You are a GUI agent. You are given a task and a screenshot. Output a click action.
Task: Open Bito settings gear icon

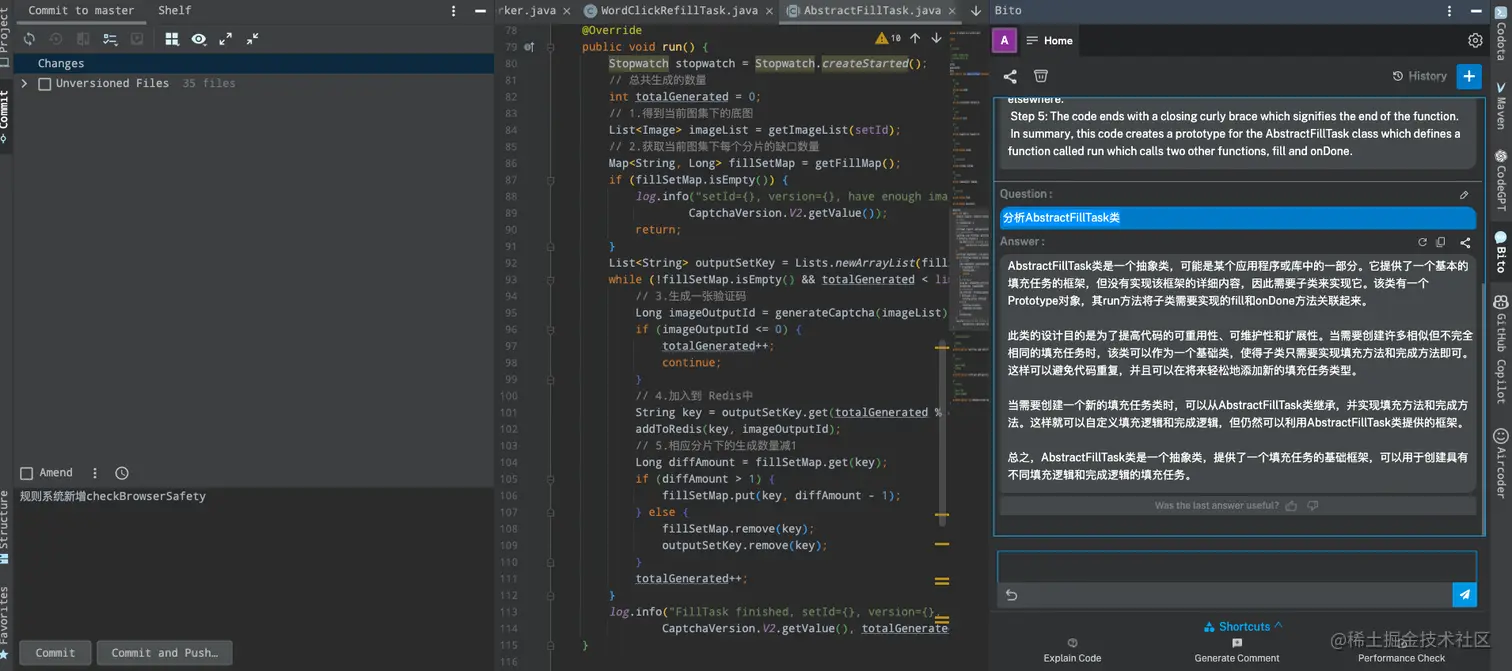(x=1475, y=41)
